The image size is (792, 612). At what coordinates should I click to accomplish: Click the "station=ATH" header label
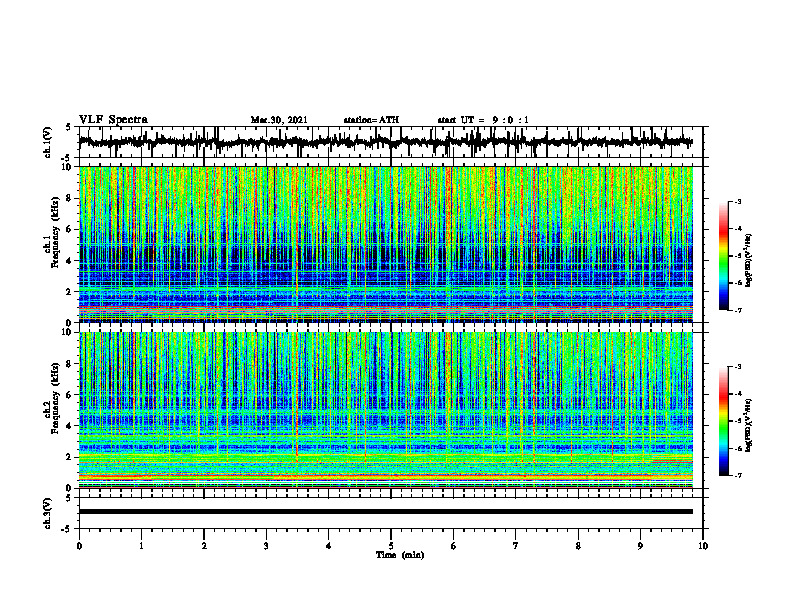tap(371, 120)
